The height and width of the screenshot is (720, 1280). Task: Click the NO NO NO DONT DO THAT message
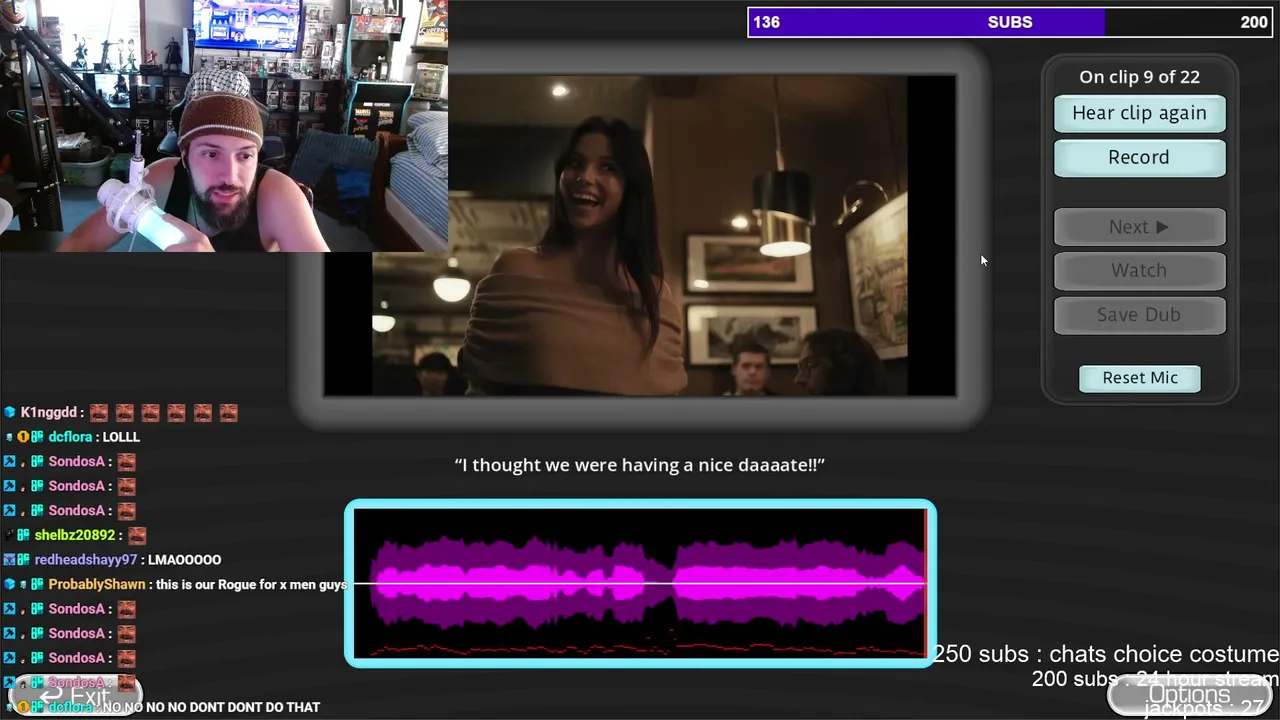(x=211, y=707)
